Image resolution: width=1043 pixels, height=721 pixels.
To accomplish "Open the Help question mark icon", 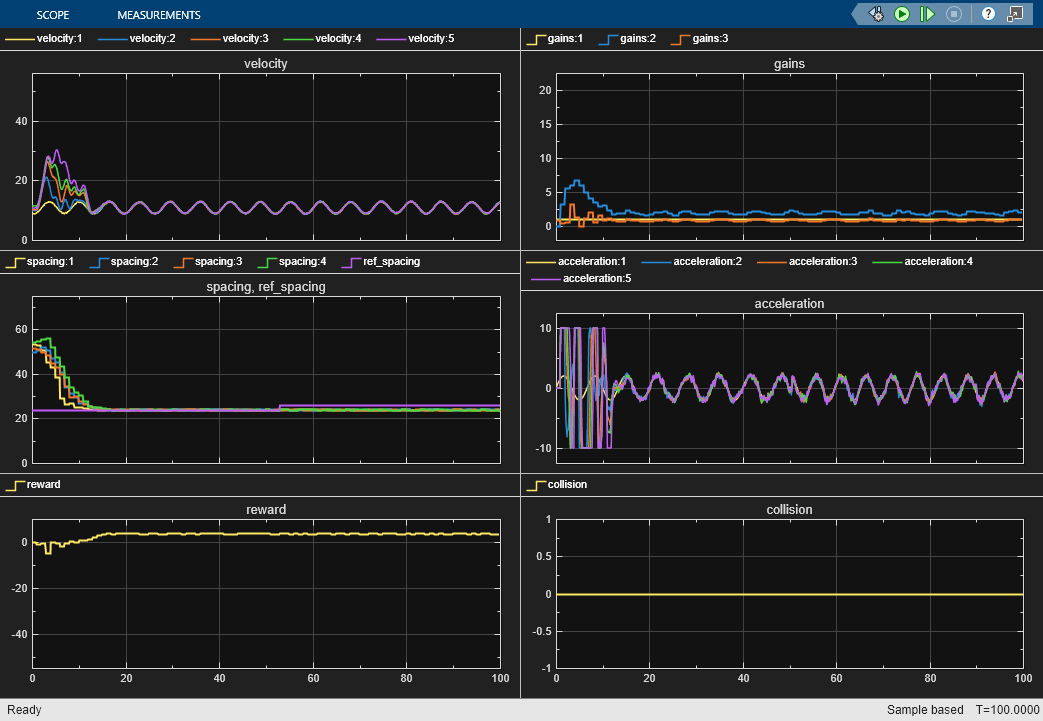I will (x=988, y=14).
